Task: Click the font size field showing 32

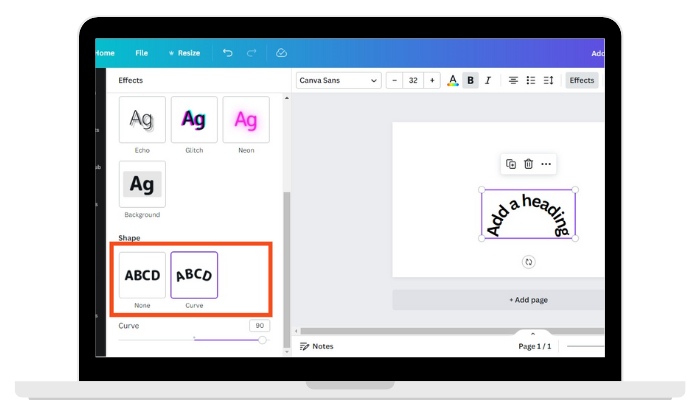Action: click(x=413, y=80)
